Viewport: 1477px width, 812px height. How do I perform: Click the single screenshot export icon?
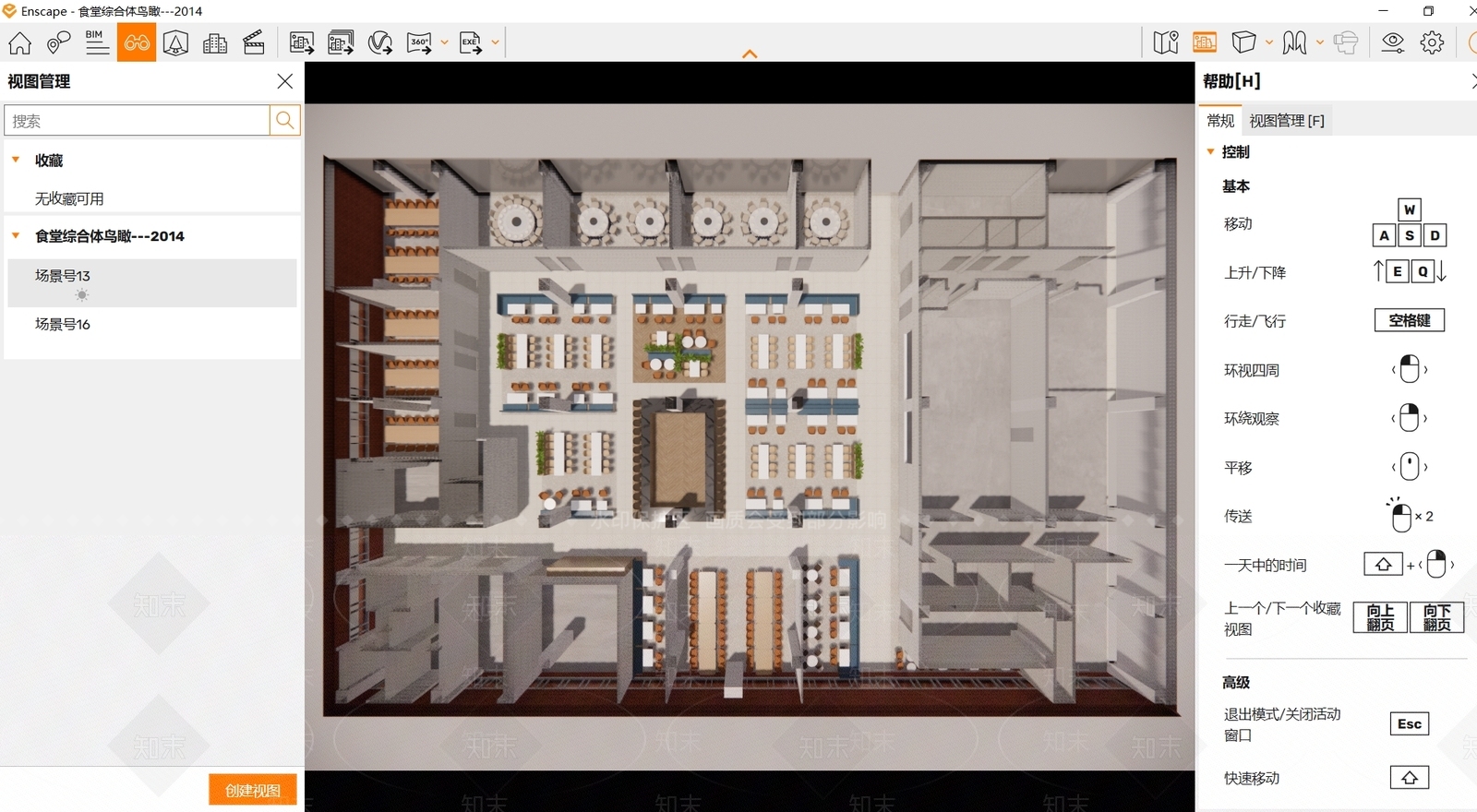click(302, 42)
